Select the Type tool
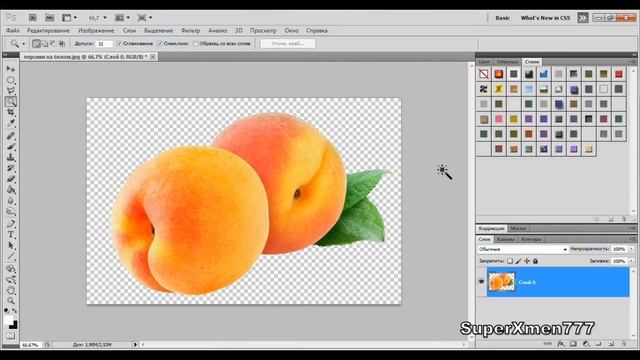Screen dimensions: 640x360 coord(11,235)
